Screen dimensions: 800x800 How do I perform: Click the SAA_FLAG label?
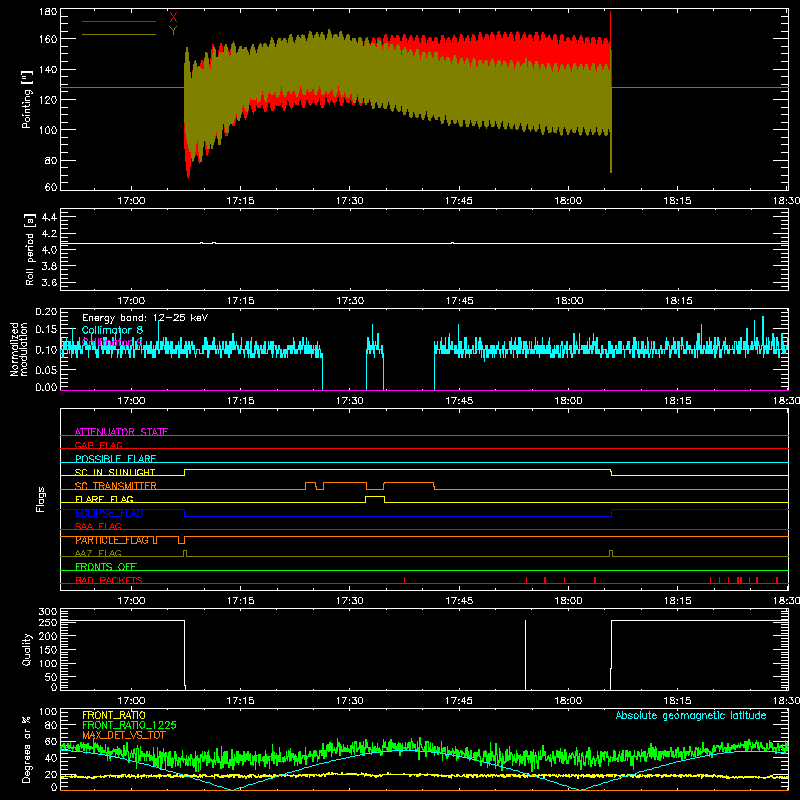[x=98, y=527]
